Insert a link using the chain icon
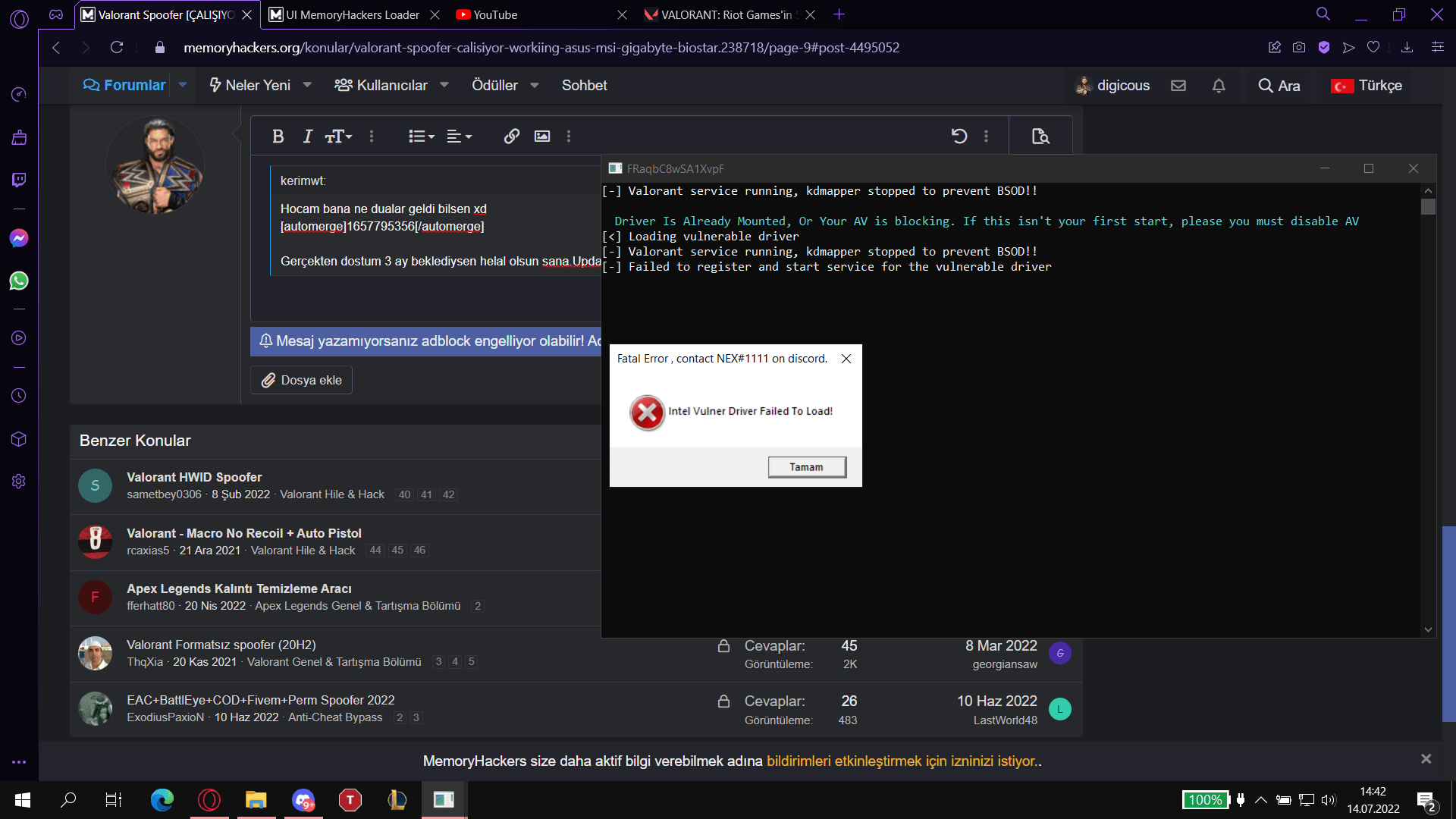Viewport: 1456px width, 819px height. click(x=512, y=136)
